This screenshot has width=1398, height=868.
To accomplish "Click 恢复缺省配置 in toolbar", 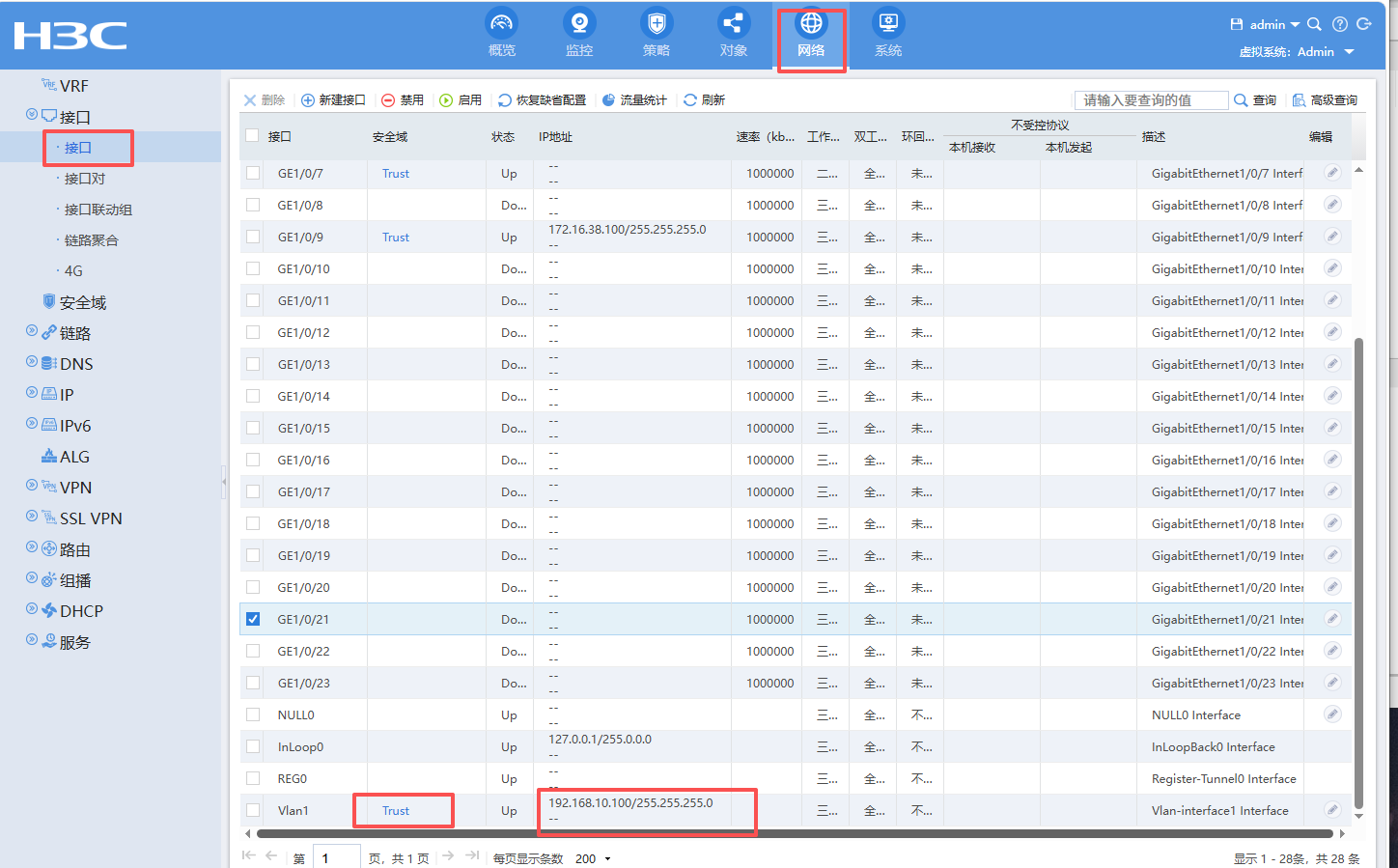I will [543, 100].
